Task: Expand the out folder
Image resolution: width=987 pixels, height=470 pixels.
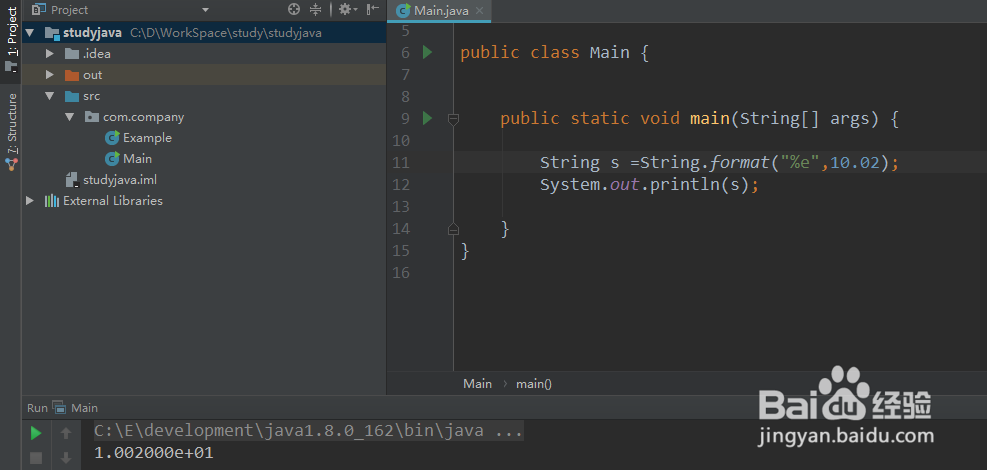Action: [x=50, y=75]
